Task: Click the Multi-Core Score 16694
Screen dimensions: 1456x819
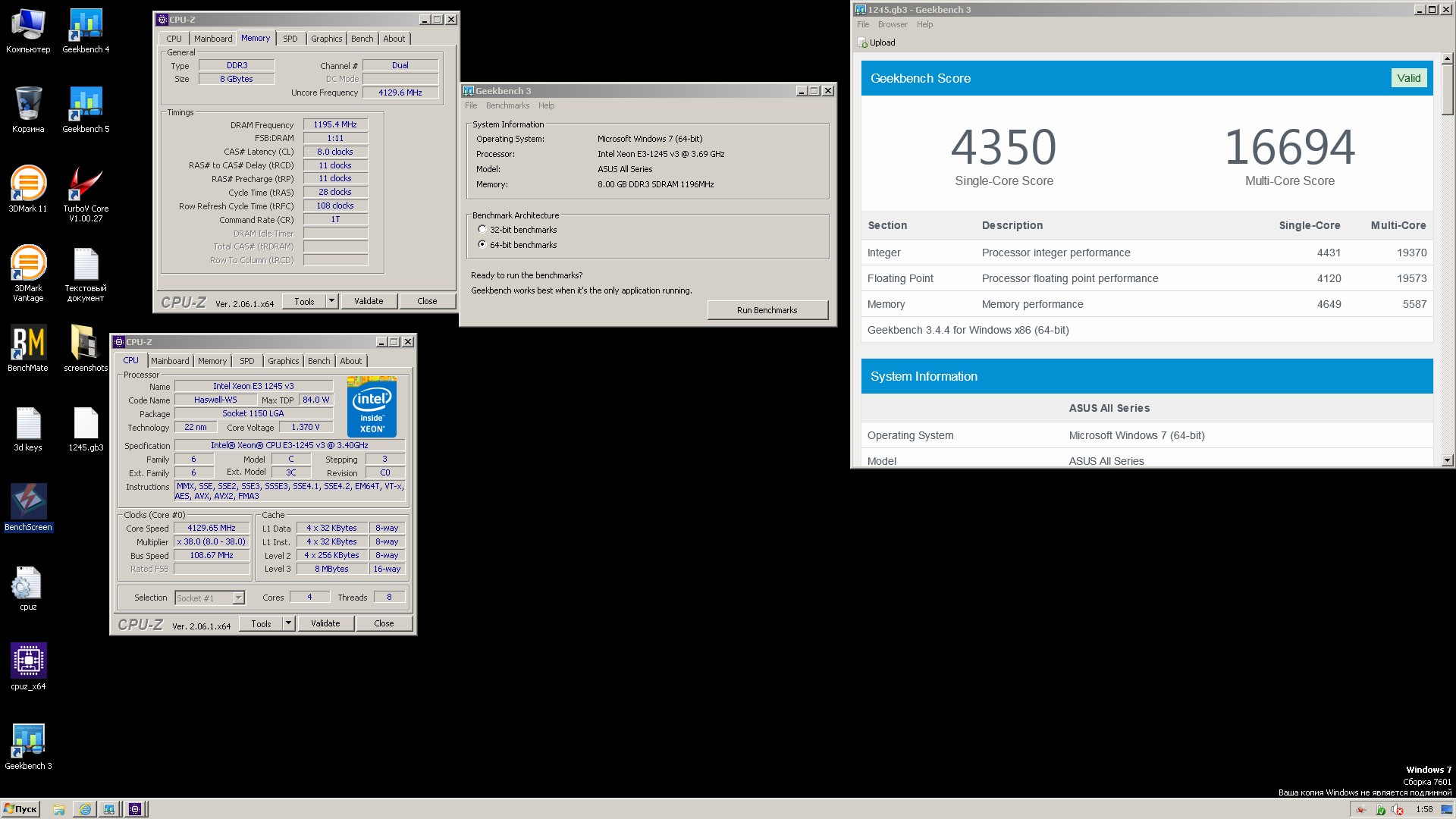Action: (x=1289, y=147)
